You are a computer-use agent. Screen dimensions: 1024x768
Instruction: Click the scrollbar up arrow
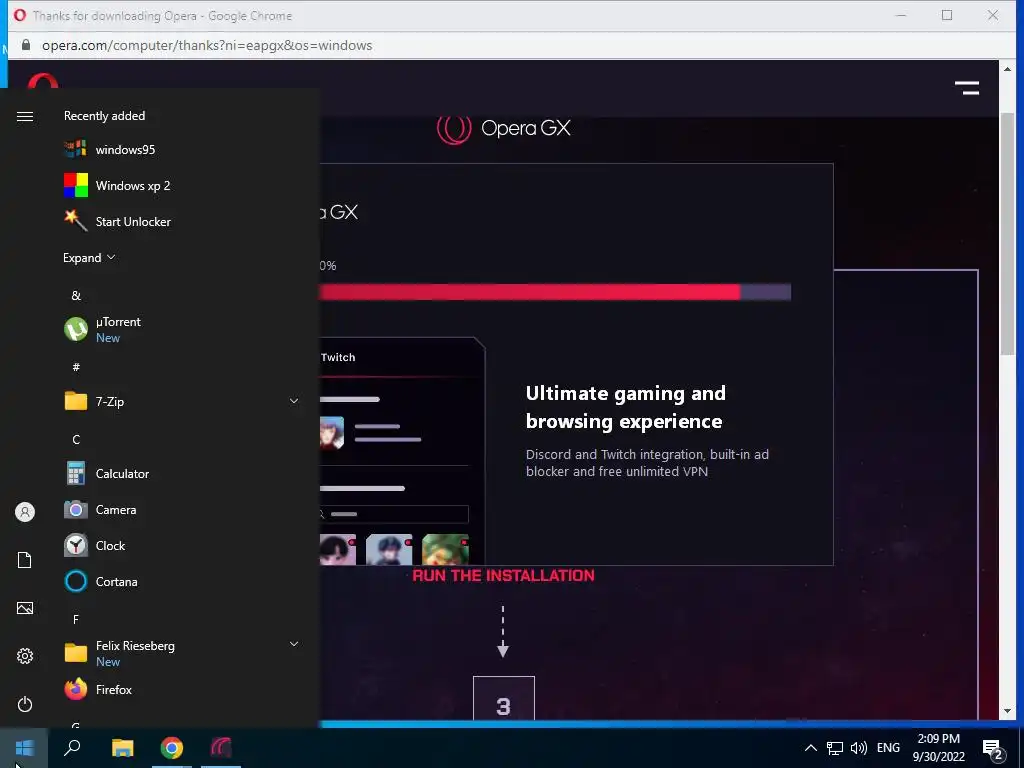pyautogui.click(x=1007, y=69)
